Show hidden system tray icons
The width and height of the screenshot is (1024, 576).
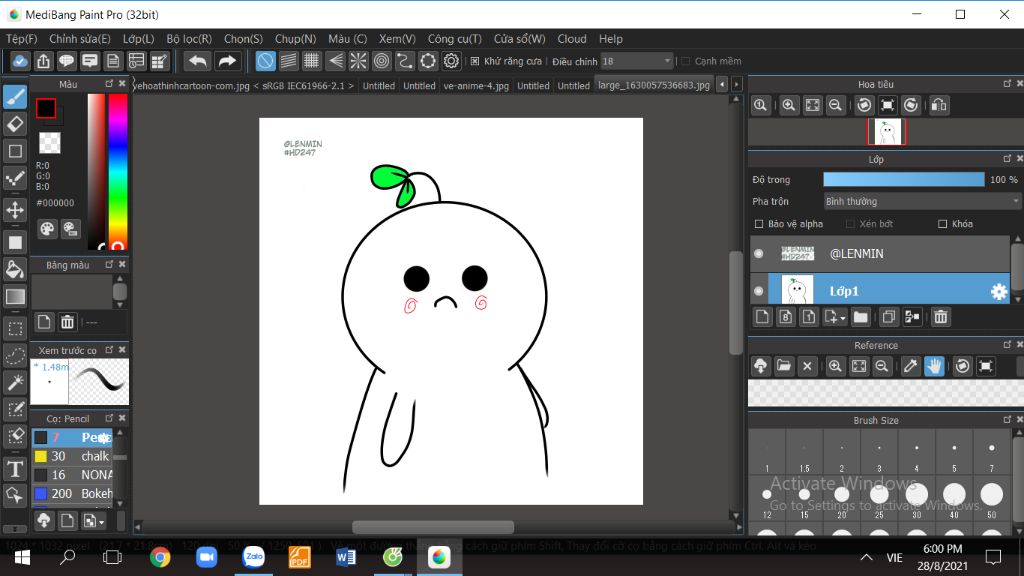tap(866, 557)
